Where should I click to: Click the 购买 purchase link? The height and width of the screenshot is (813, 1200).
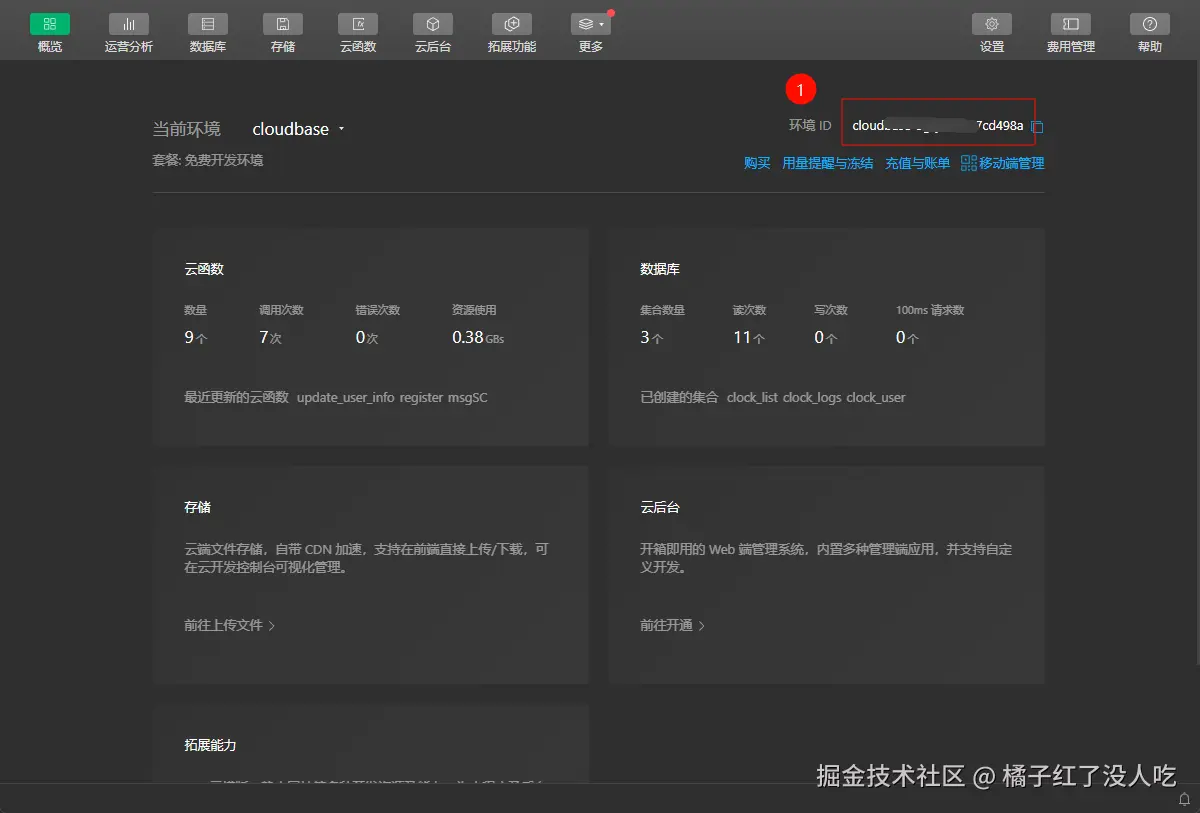tap(757, 163)
